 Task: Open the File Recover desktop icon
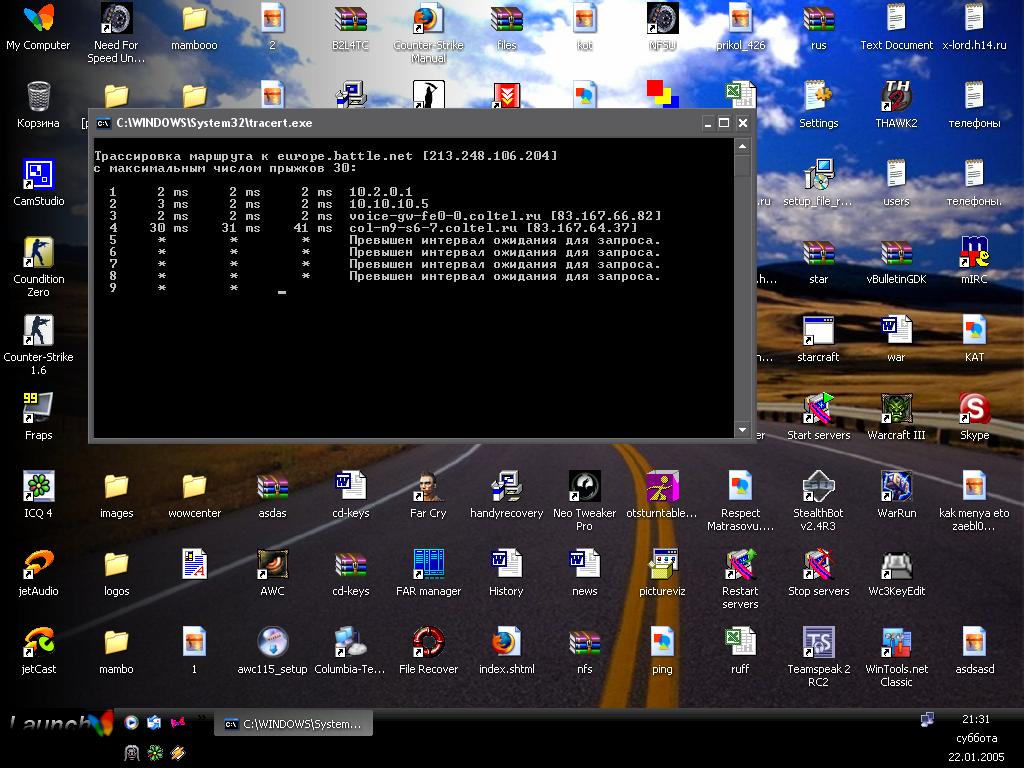(x=428, y=643)
